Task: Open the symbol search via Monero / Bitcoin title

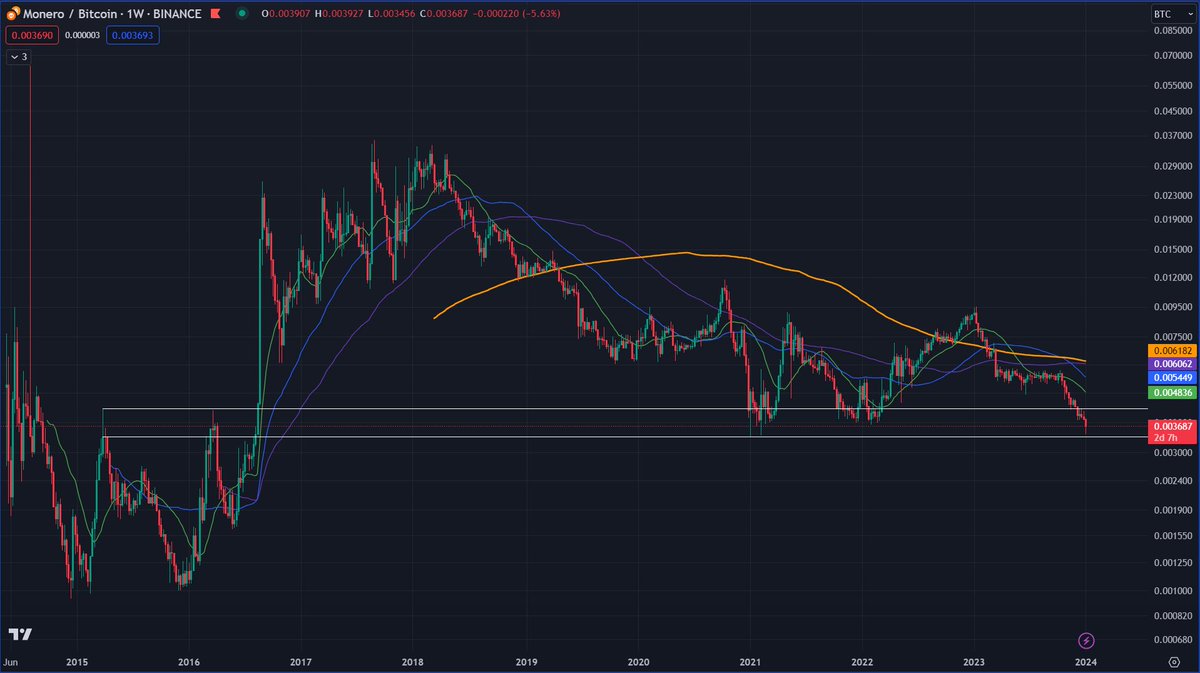Action: point(70,14)
